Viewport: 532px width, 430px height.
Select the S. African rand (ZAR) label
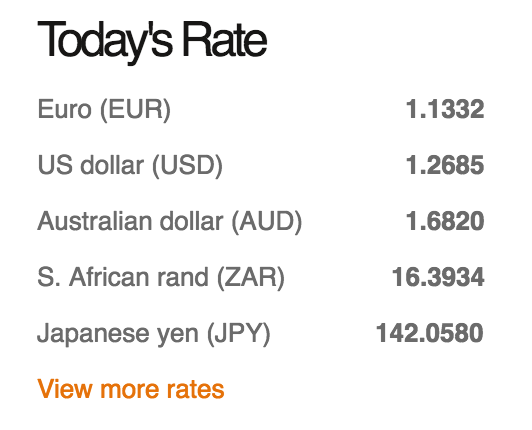[x=161, y=277]
